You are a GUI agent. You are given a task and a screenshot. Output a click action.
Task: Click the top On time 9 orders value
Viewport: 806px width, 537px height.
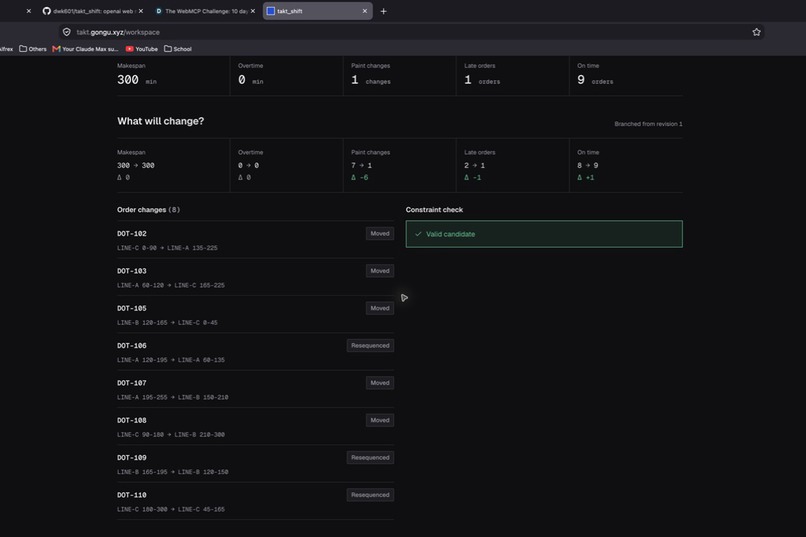click(595, 80)
